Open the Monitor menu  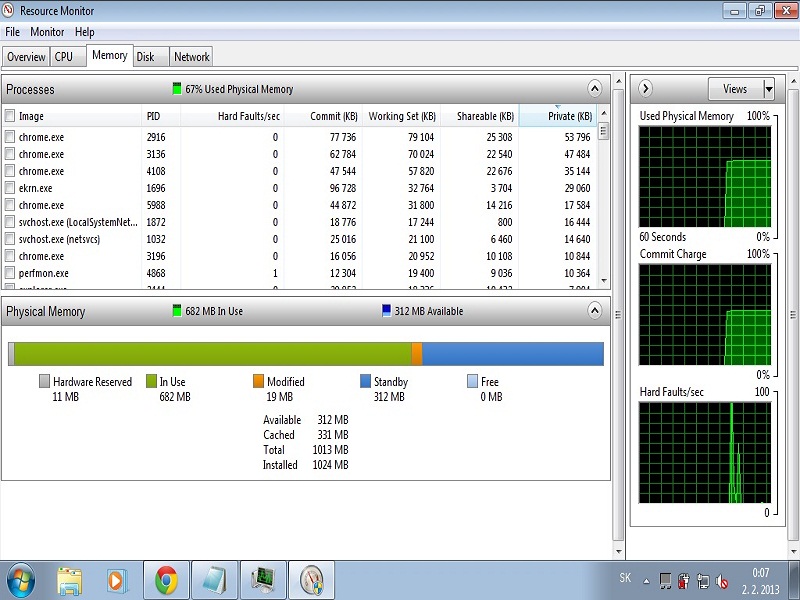click(x=47, y=32)
